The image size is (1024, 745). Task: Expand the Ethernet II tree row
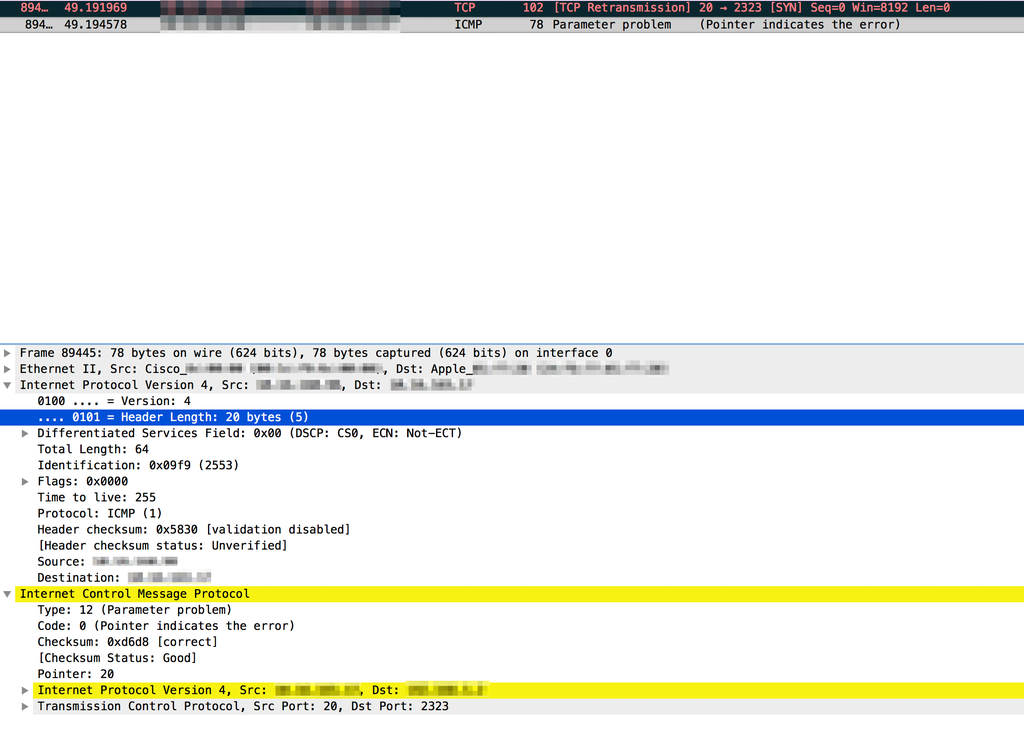point(7,369)
